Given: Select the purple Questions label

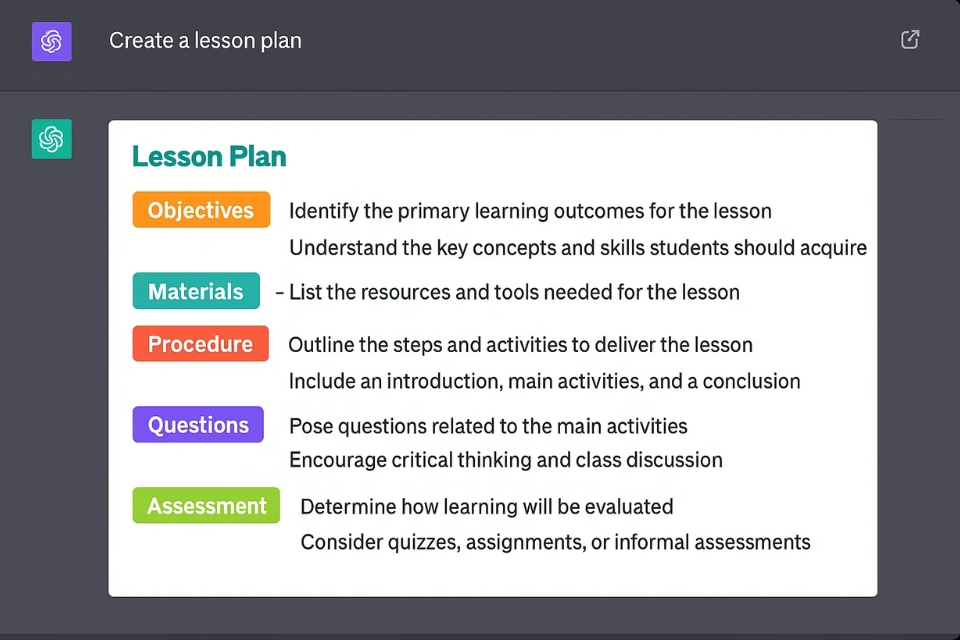Looking at the screenshot, I should (x=198, y=424).
